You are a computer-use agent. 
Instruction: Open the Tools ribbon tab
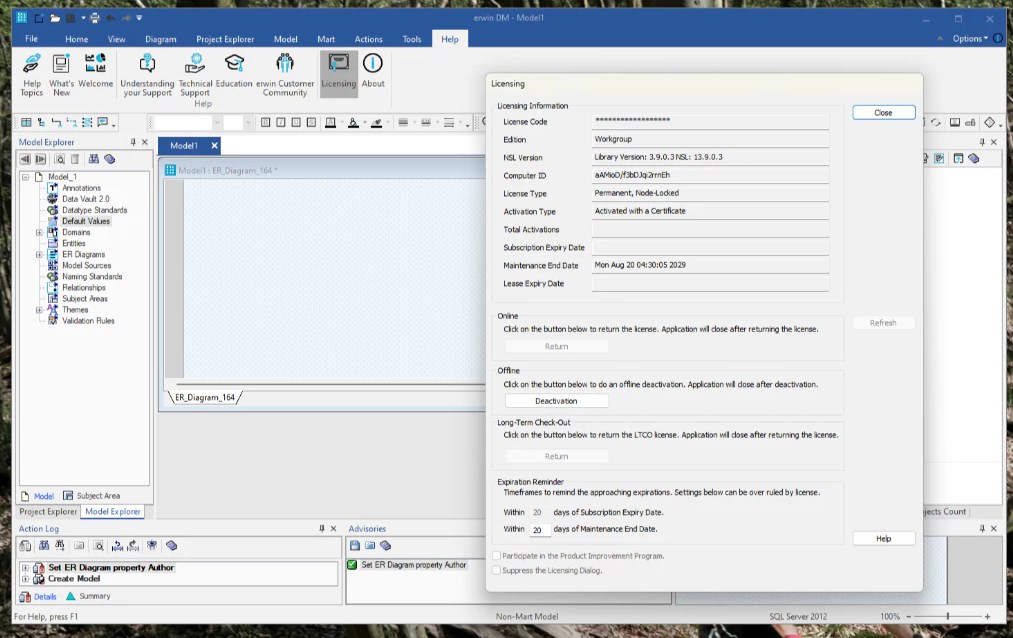click(x=412, y=39)
